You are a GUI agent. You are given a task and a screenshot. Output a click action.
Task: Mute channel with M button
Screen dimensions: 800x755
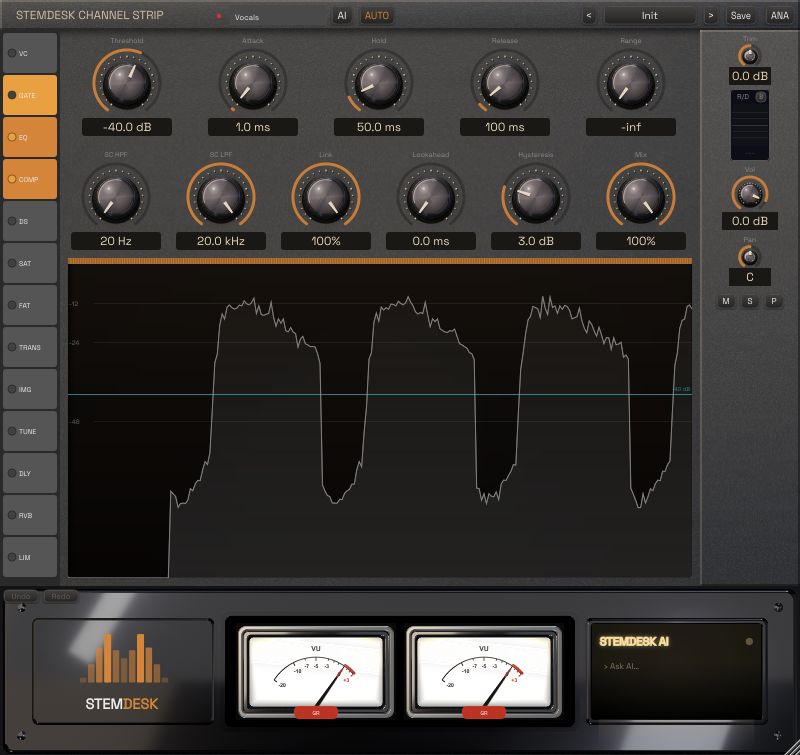(726, 301)
